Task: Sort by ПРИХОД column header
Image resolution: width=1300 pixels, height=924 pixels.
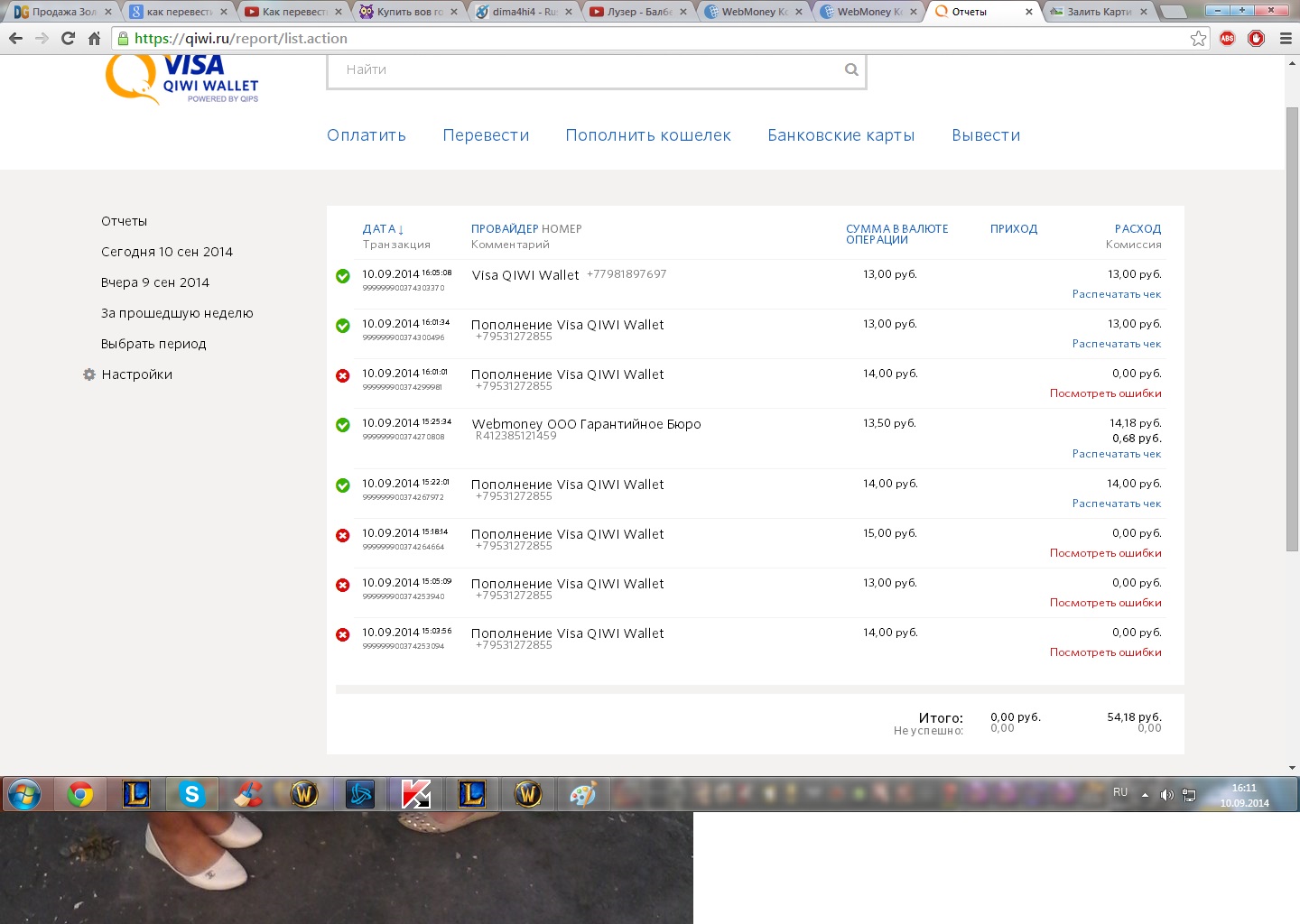Action: click(1014, 229)
